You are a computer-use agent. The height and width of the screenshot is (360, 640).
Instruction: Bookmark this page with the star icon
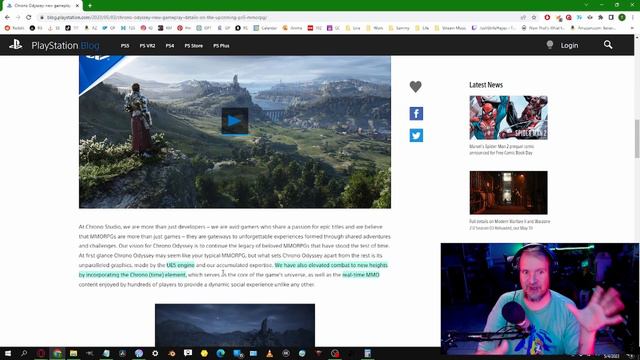(534, 18)
